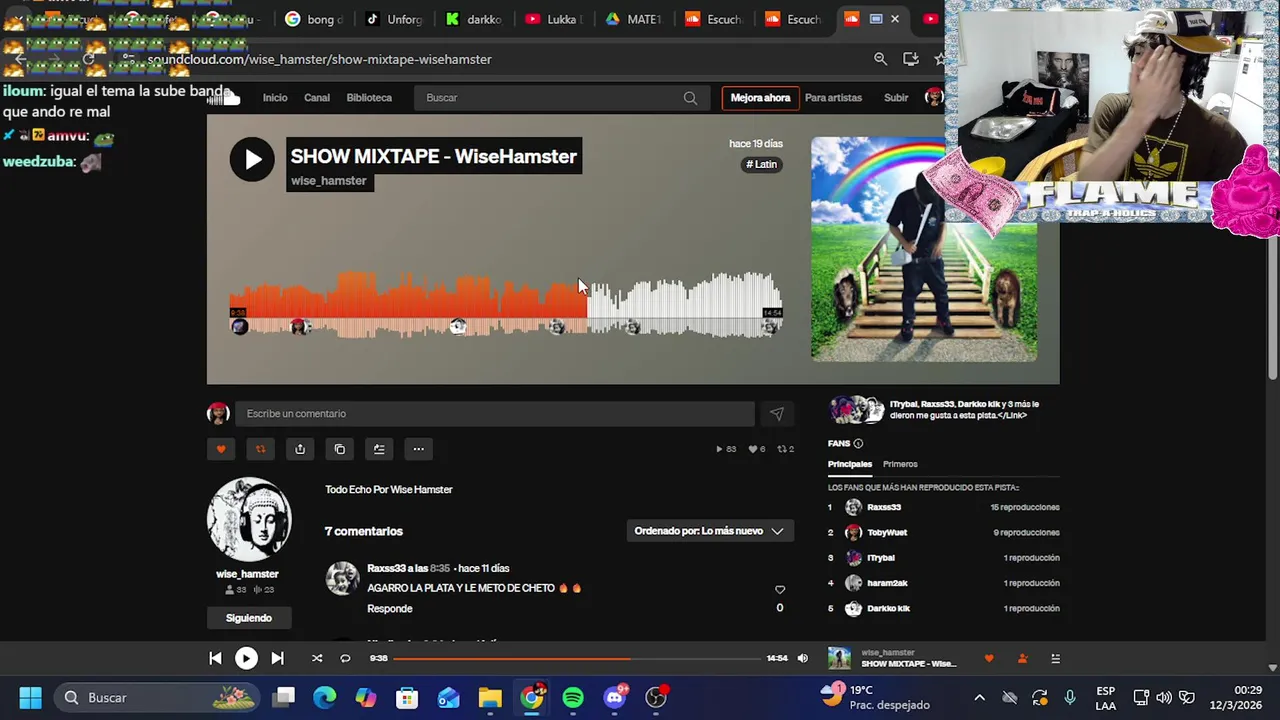Open Raxss33's avatar beside the comment
The height and width of the screenshot is (720, 1280).
point(342,579)
